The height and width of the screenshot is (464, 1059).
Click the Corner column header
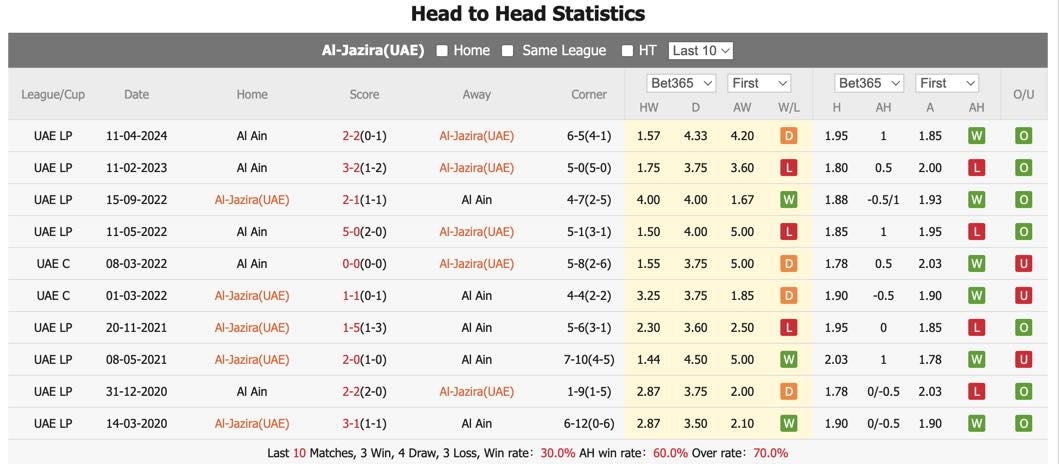pyautogui.click(x=589, y=95)
